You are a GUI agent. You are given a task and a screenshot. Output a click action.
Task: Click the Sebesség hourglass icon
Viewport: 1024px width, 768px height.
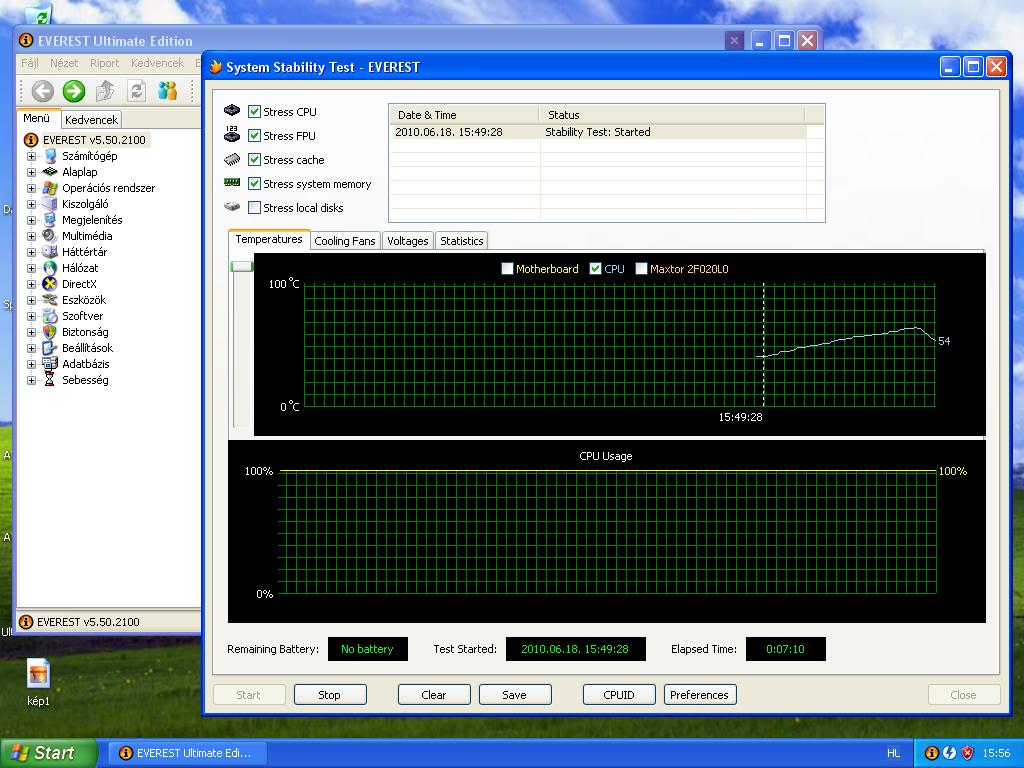(50, 380)
